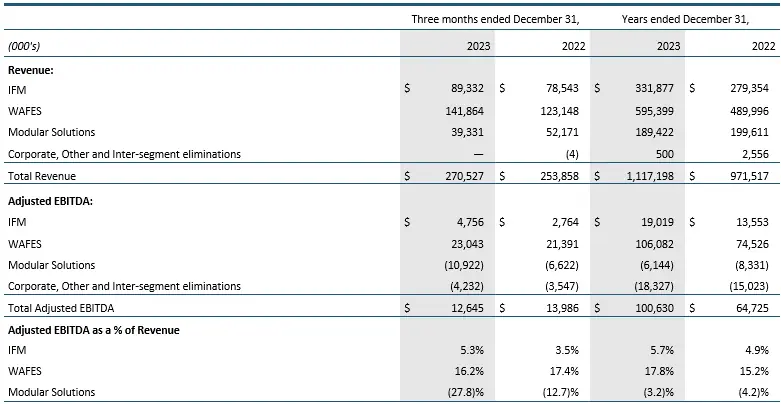Select the "Total Adjusted EBITDA" row label
The width and height of the screenshot is (781, 404).
tap(61, 308)
